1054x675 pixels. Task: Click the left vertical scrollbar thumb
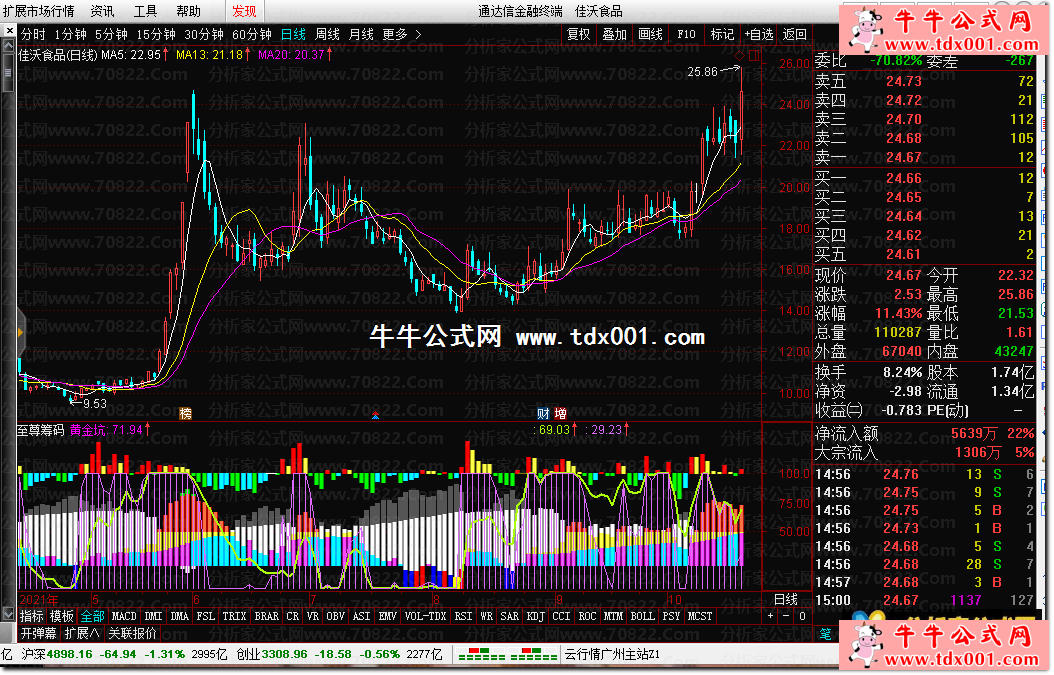(8, 73)
